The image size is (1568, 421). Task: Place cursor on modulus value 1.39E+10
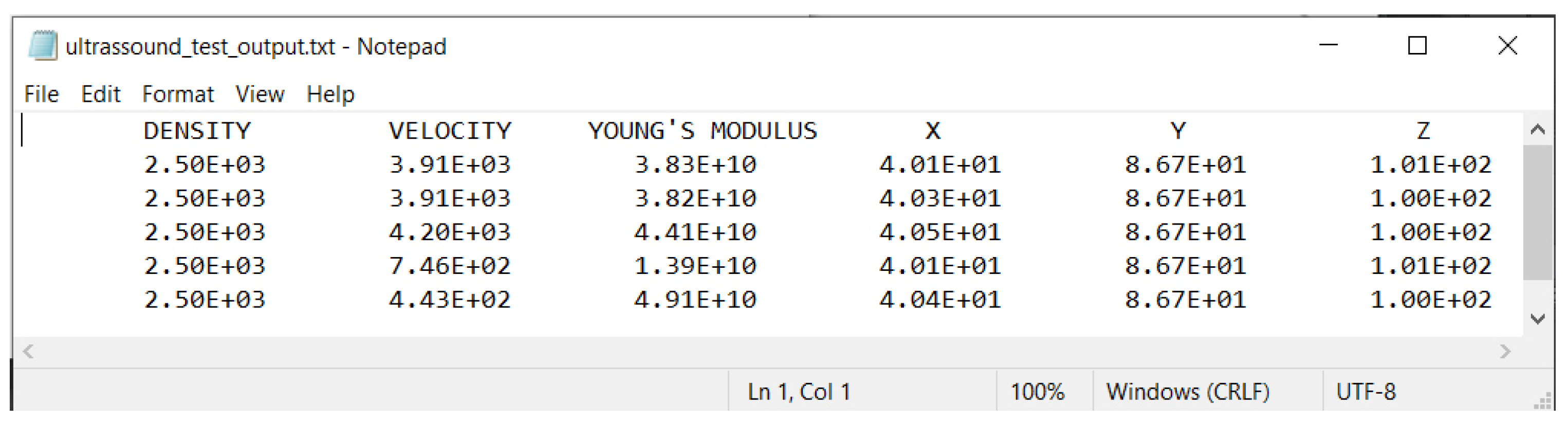tap(694, 266)
